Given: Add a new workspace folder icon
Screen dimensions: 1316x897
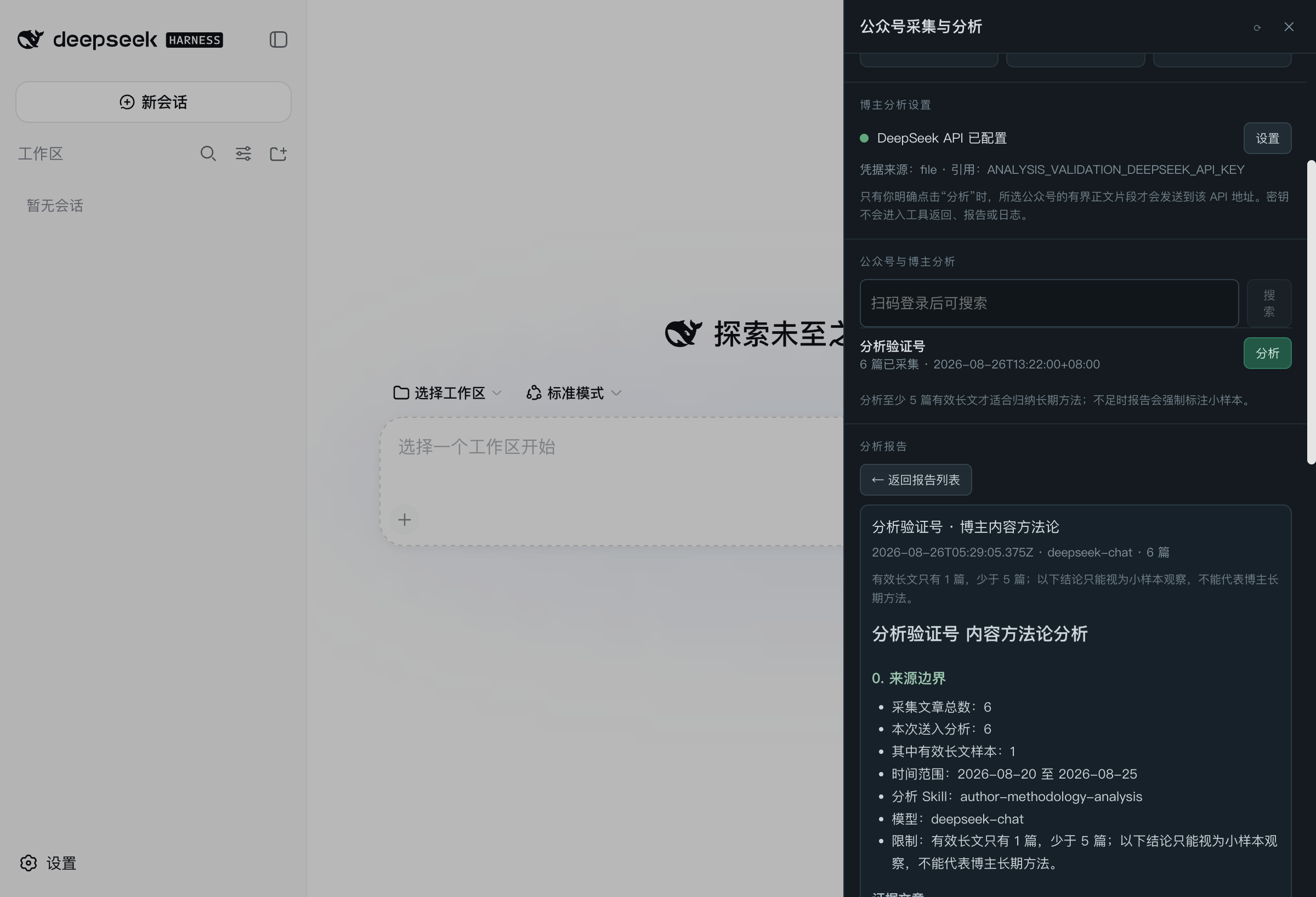Looking at the screenshot, I should [278, 154].
